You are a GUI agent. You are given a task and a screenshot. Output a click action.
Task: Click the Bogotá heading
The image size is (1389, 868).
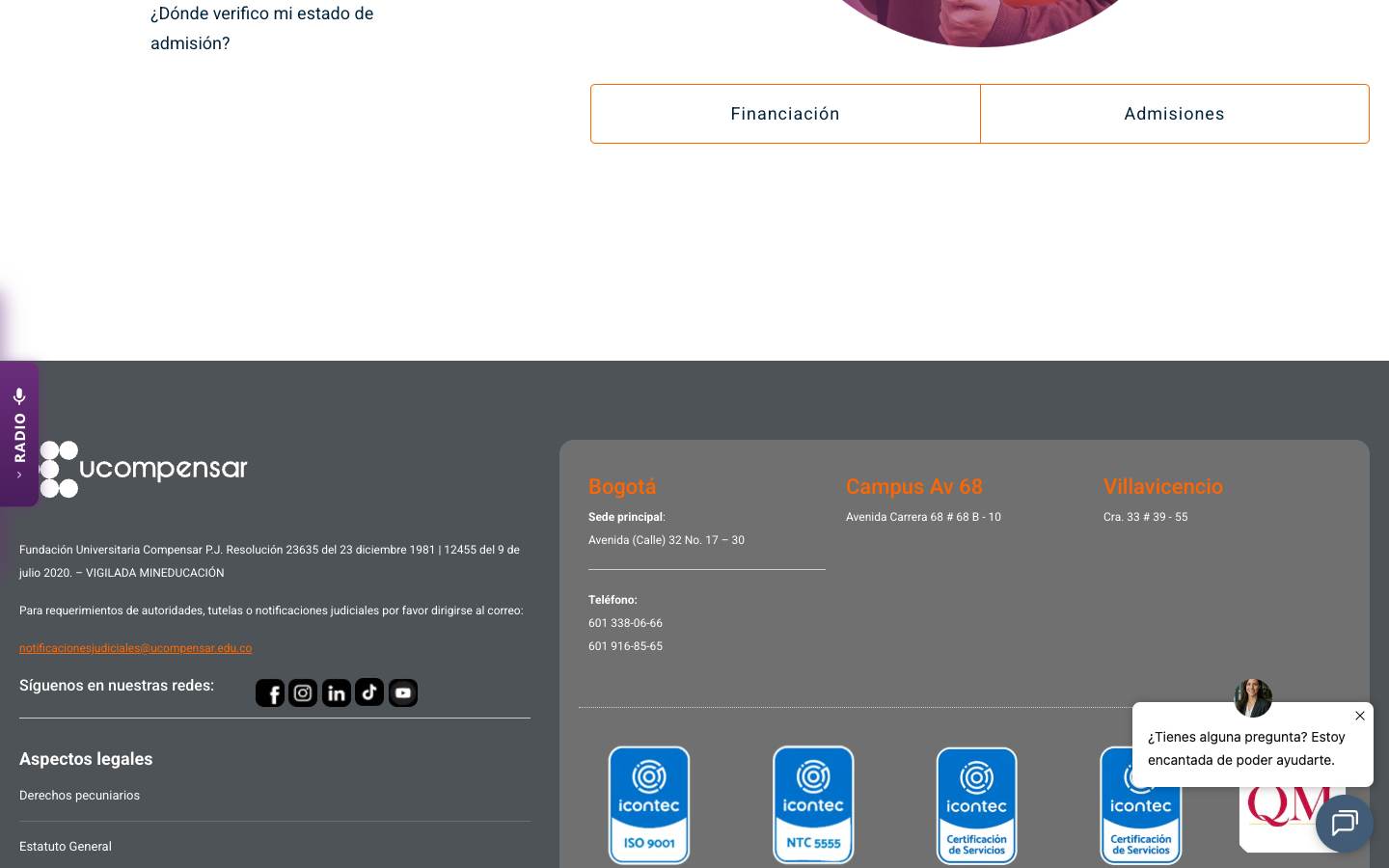[x=622, y=487]
